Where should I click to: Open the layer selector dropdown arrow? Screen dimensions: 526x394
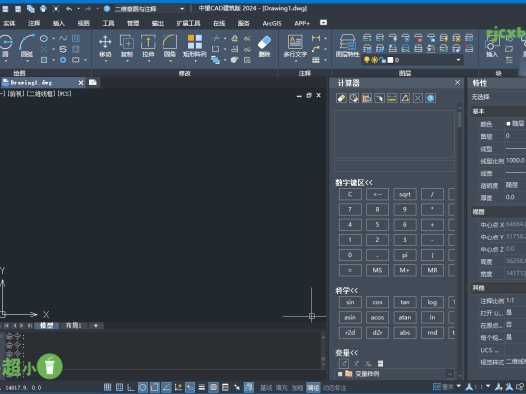point(458,60)
